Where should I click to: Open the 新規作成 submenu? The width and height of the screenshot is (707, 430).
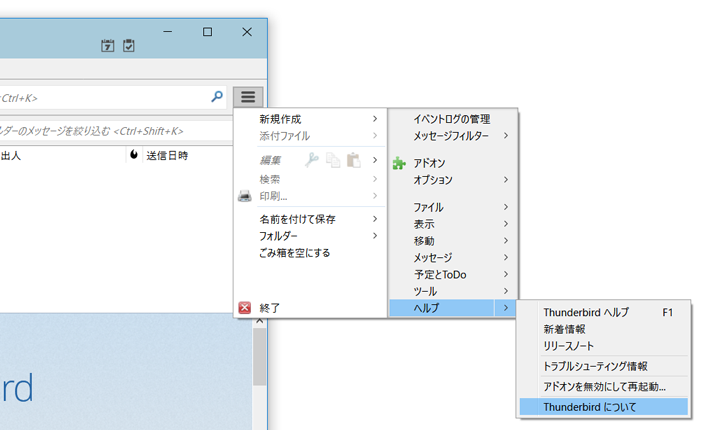click(311, 119)
